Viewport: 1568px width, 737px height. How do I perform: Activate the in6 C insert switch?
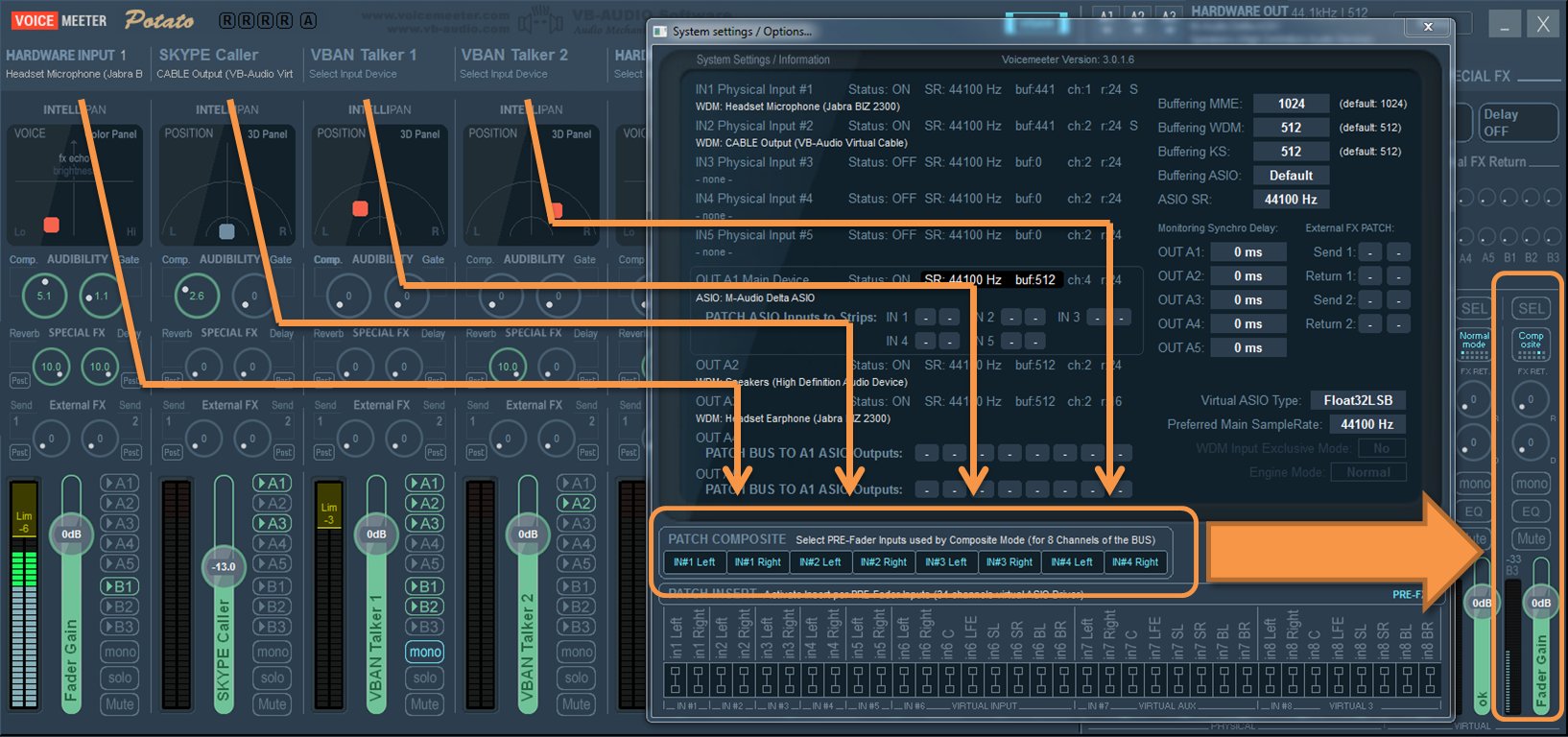(950, 681)
